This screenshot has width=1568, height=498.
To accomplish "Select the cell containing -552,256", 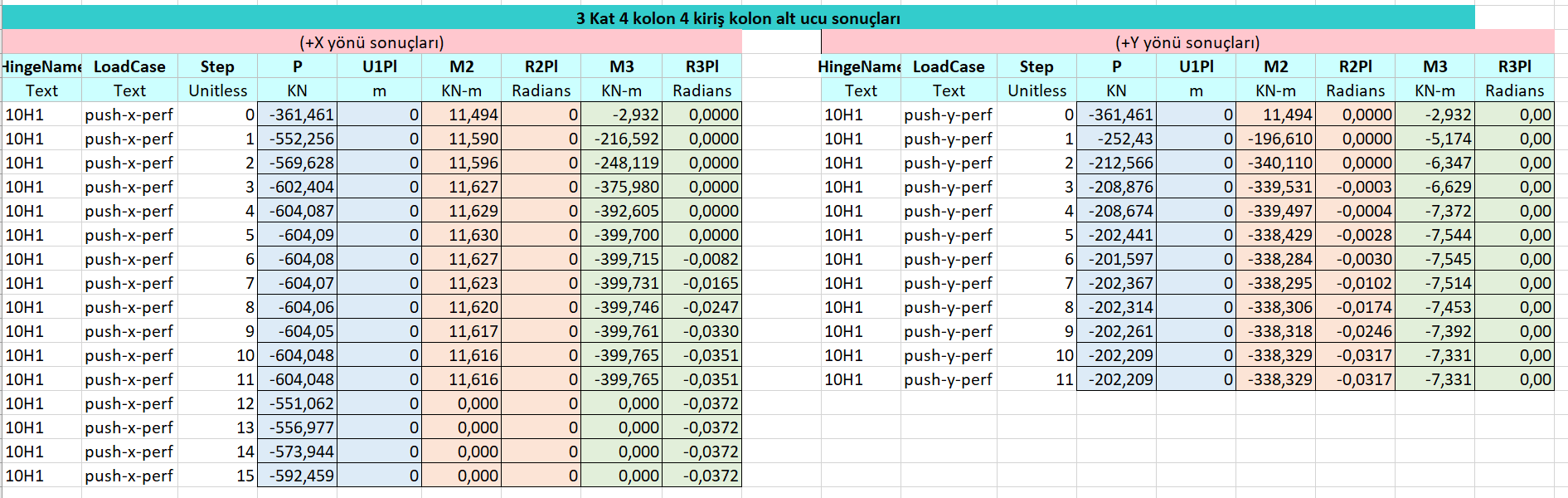I will [298, 139].
